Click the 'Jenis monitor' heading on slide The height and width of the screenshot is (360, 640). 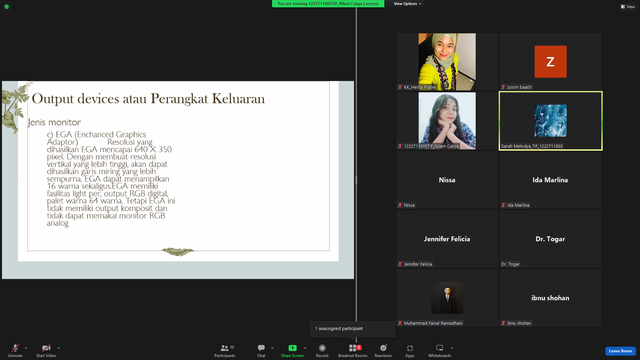[54, 122]
